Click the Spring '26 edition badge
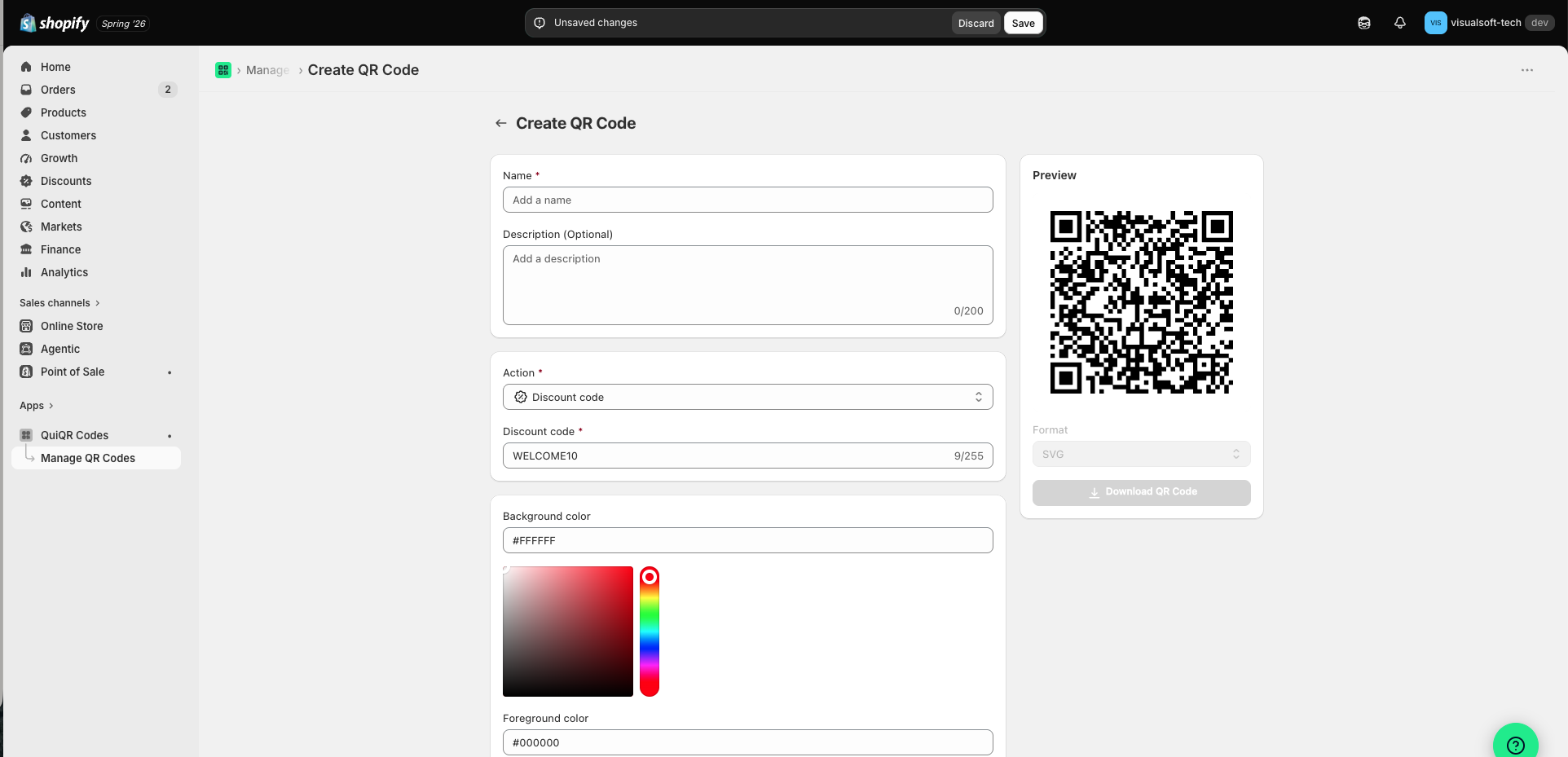The image size is (1568, 757). point(124,24)
